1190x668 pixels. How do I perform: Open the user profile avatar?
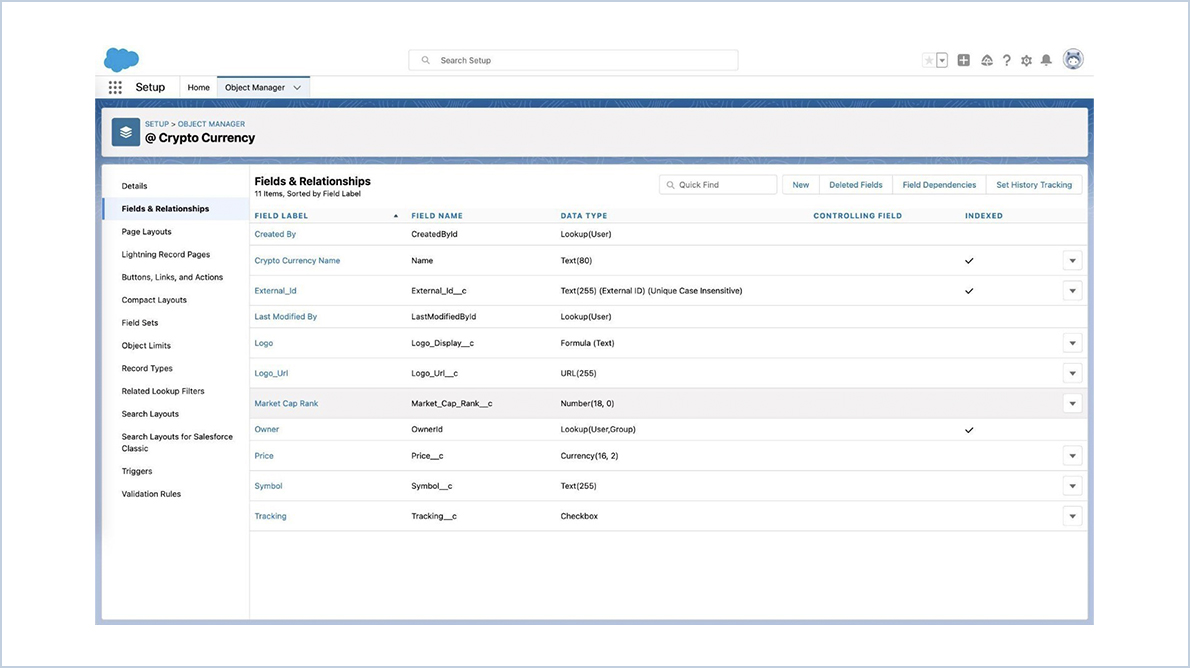[x=1073, y=59]
